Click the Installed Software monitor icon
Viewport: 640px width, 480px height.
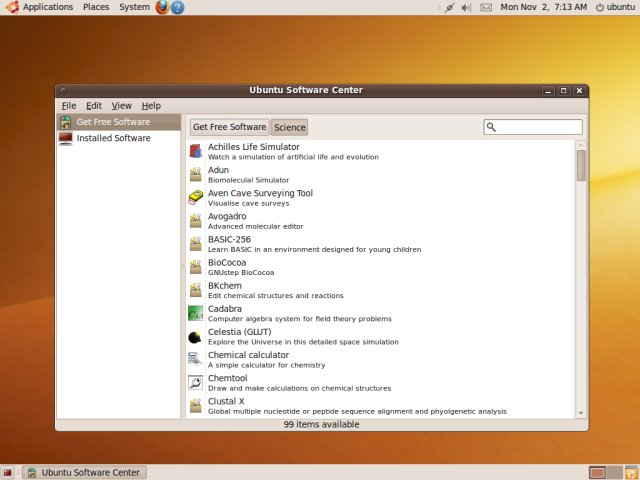65,138
